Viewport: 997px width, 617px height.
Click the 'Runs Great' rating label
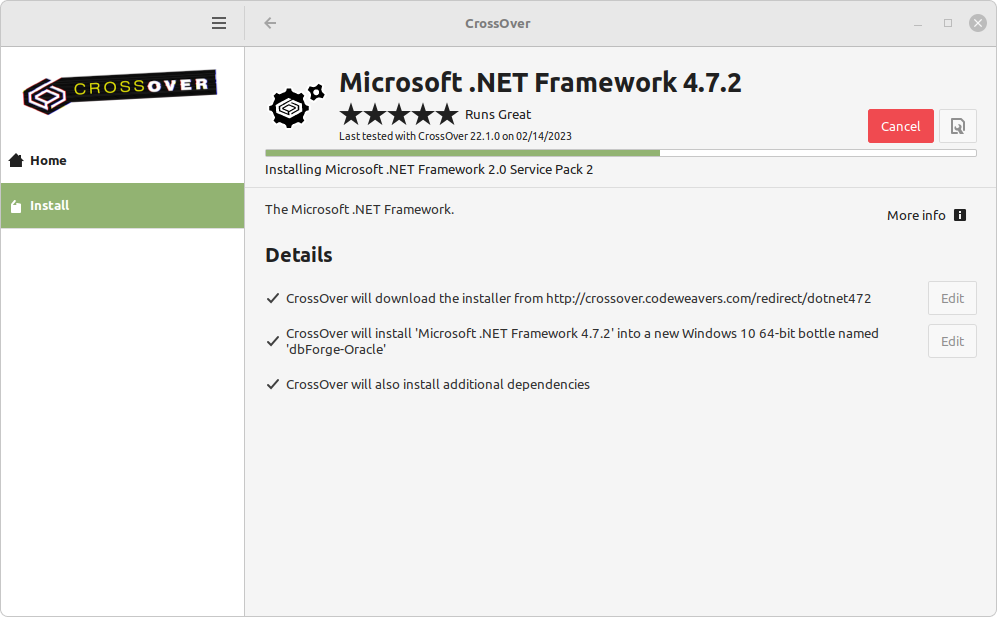(x=498, y=114)
